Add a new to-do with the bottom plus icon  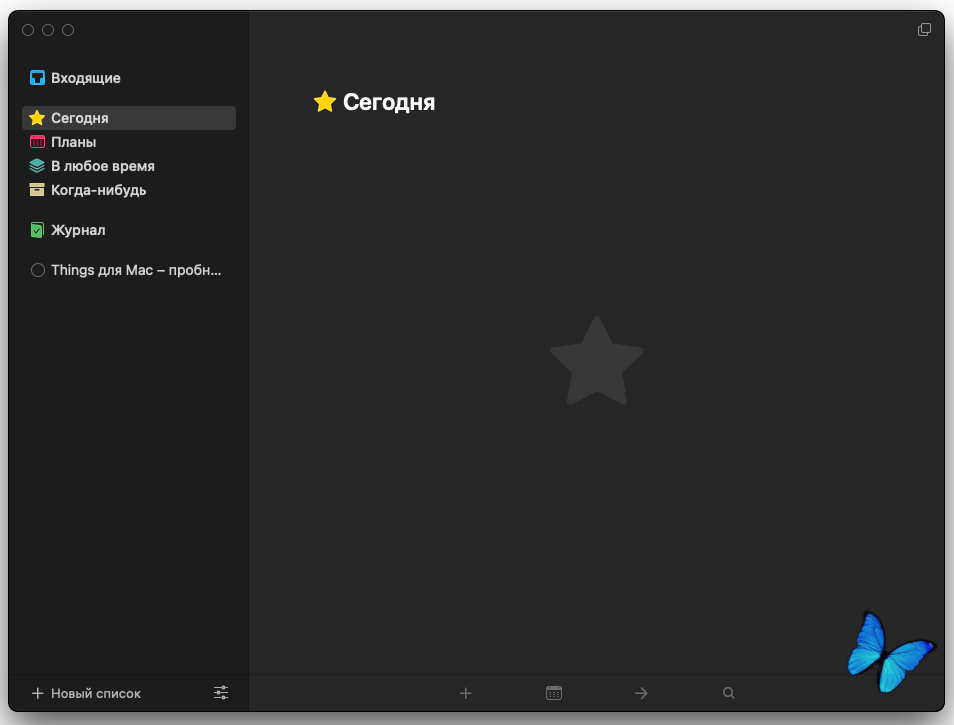[x=465, y=693]
